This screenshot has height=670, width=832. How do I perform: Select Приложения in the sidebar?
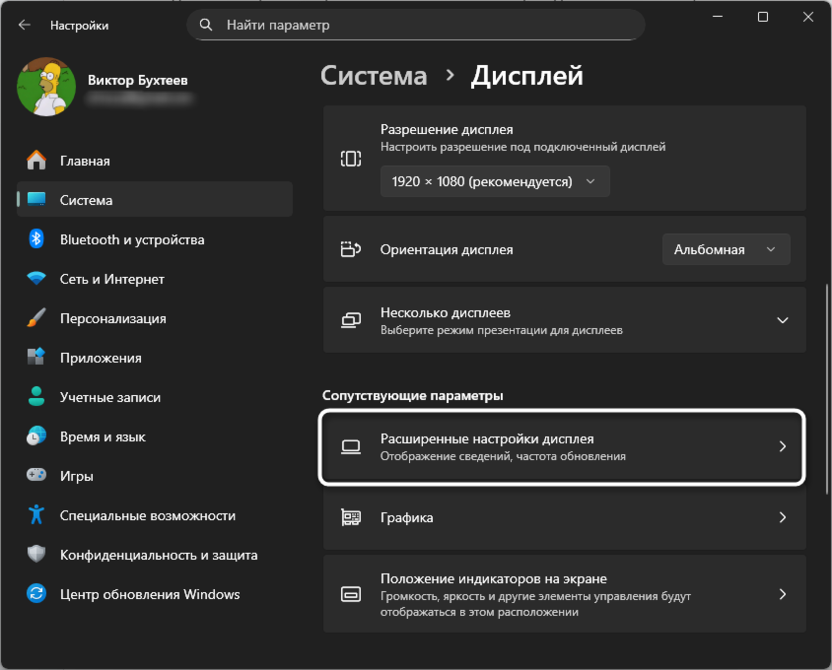point(100,358)
